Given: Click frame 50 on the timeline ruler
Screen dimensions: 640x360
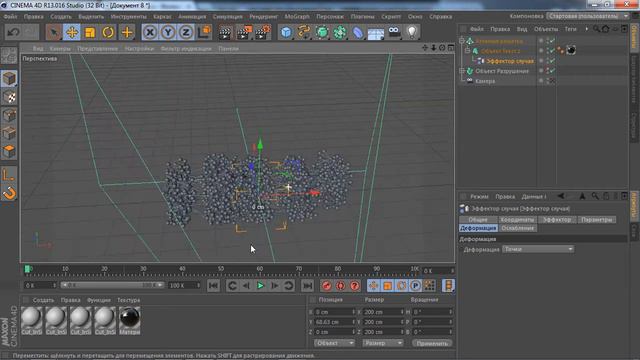Looking at the screenshot, I should [x=221, y=269].
